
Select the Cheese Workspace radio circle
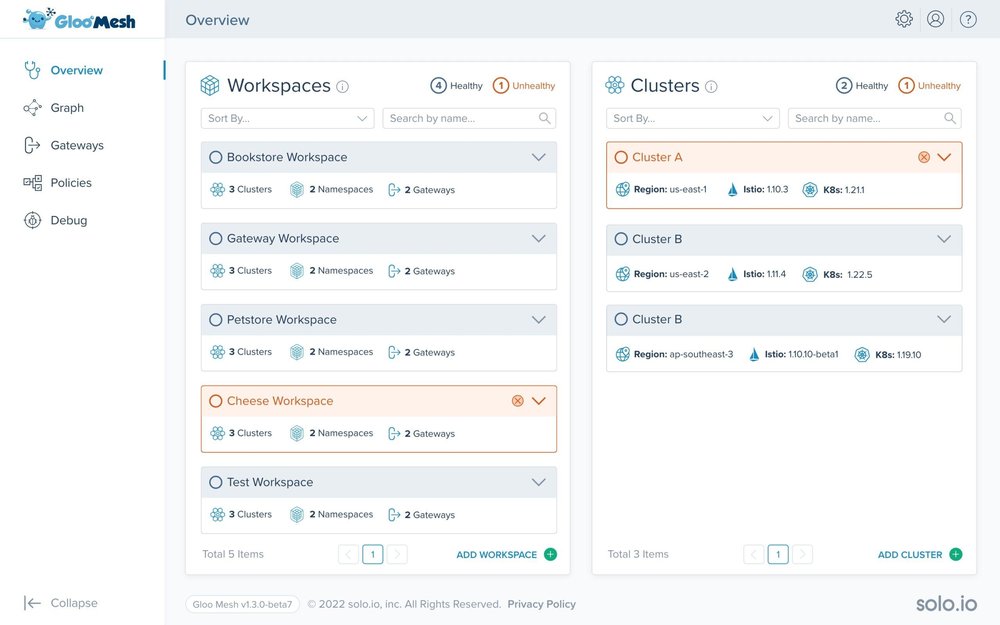(216, 401)
